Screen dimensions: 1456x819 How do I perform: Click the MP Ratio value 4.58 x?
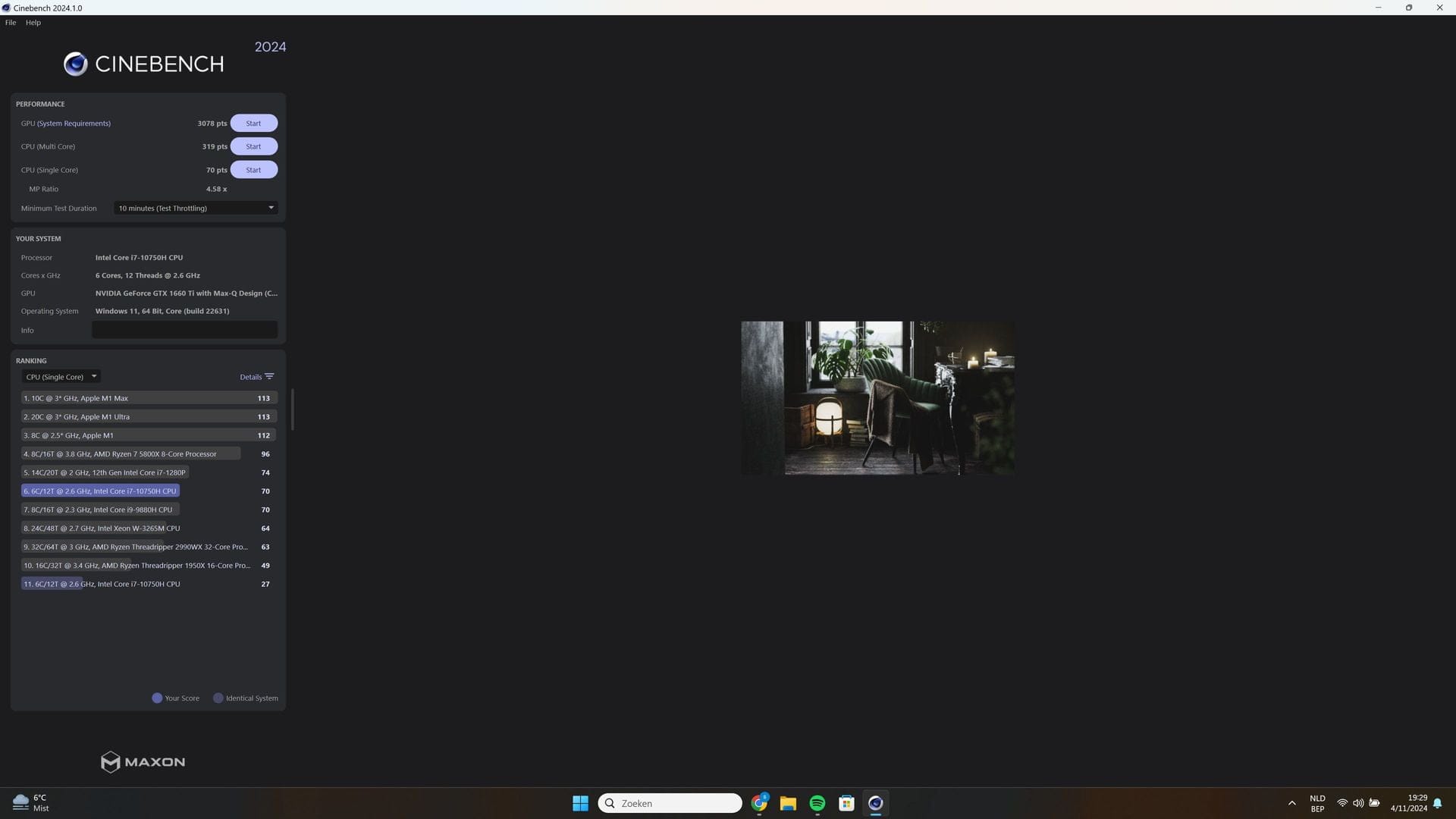(216, 189)
